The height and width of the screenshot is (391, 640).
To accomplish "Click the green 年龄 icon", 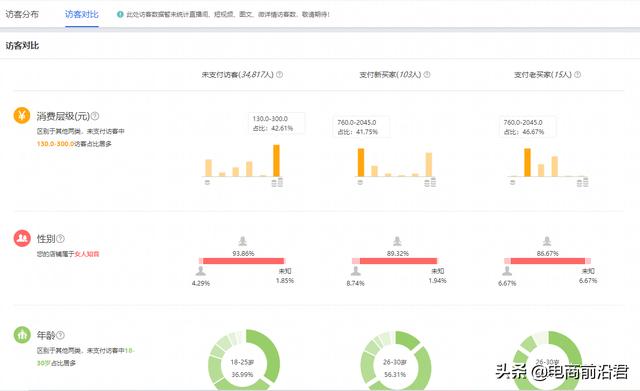I will pyautogui.click(x=22, y=335).
